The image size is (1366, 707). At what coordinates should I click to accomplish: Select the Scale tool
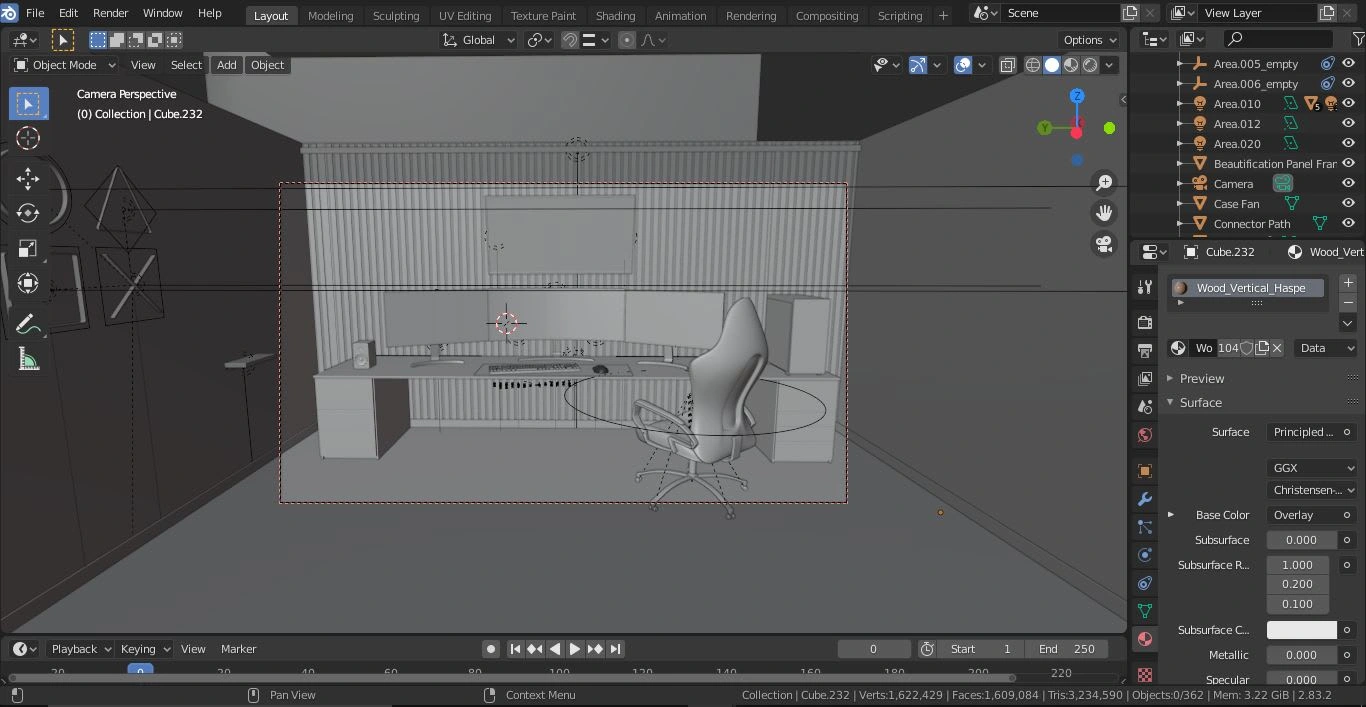(x=28, y=248)
